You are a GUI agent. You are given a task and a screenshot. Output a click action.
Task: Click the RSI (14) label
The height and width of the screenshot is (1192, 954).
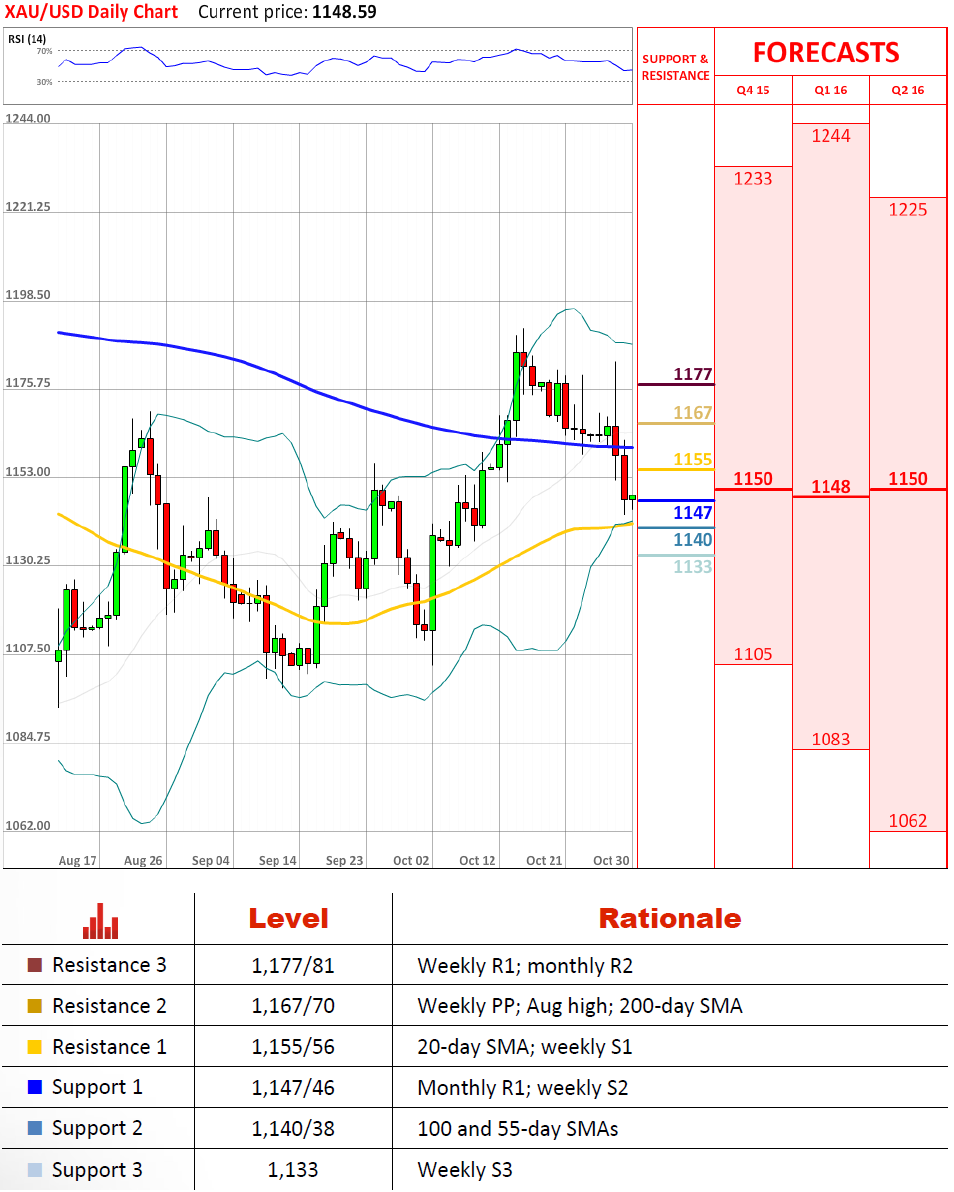(27, 39)
